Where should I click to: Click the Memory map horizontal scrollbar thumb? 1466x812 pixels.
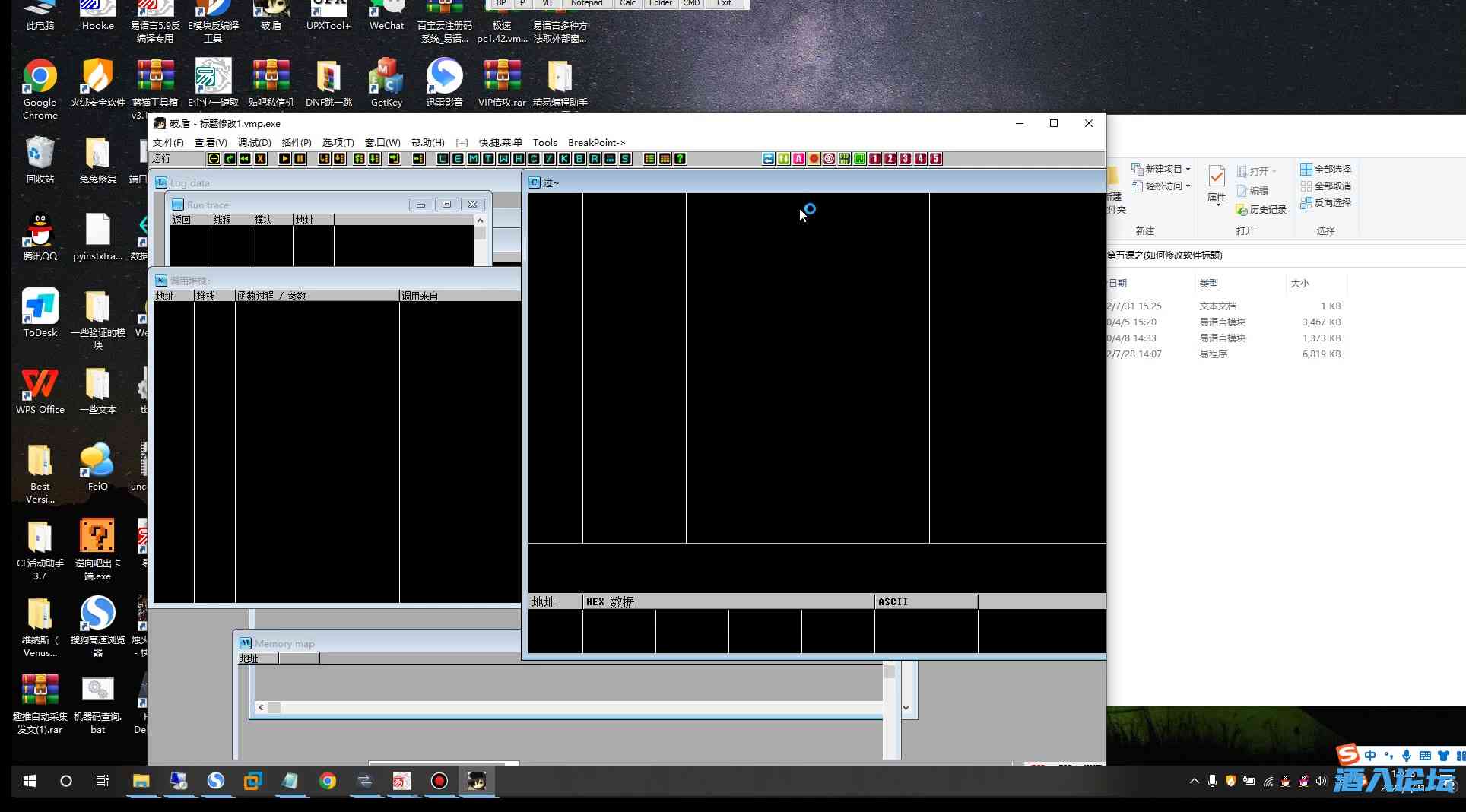pyautogui.click(x=274, y=708)
